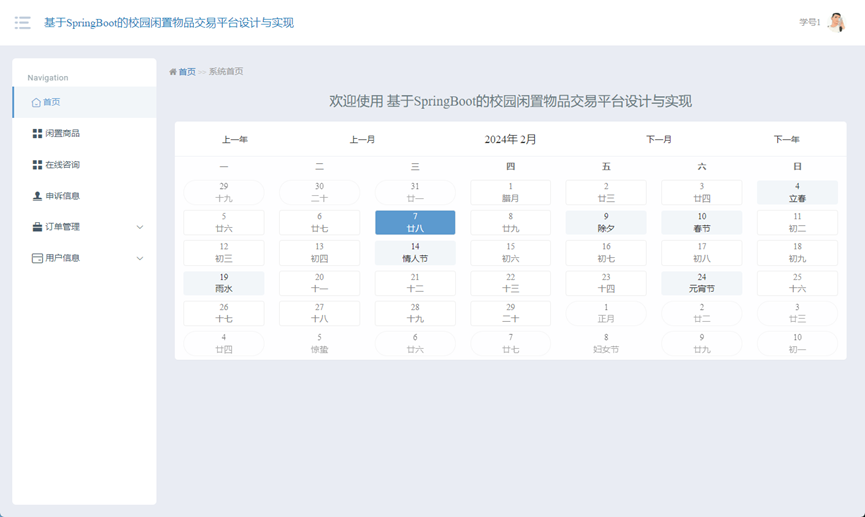
Task: Click the 2024年 2月 calendar title
Action: 510,140
